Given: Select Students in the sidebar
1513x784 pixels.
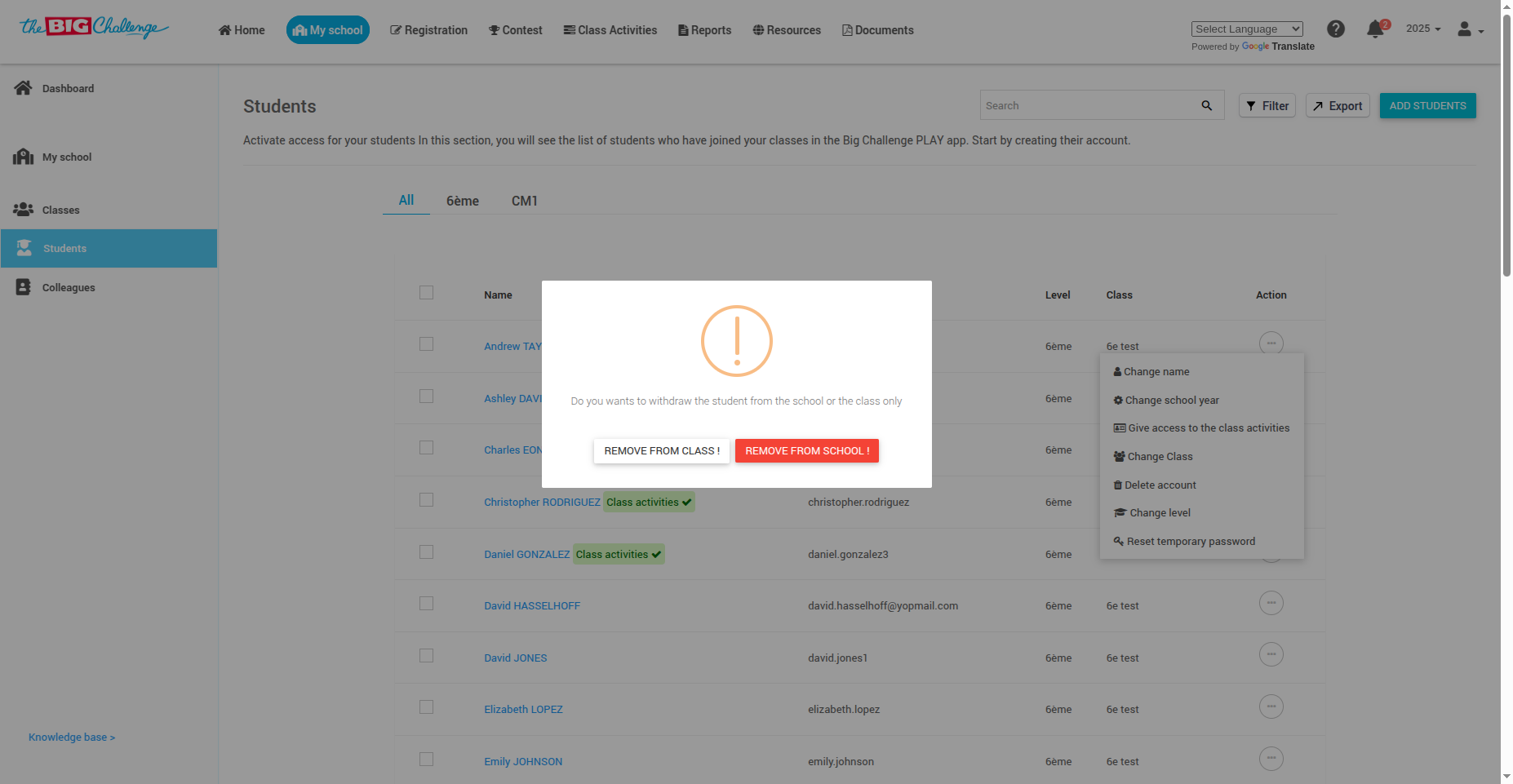Looking at the screenshot, I should click(x=109, y=248).
